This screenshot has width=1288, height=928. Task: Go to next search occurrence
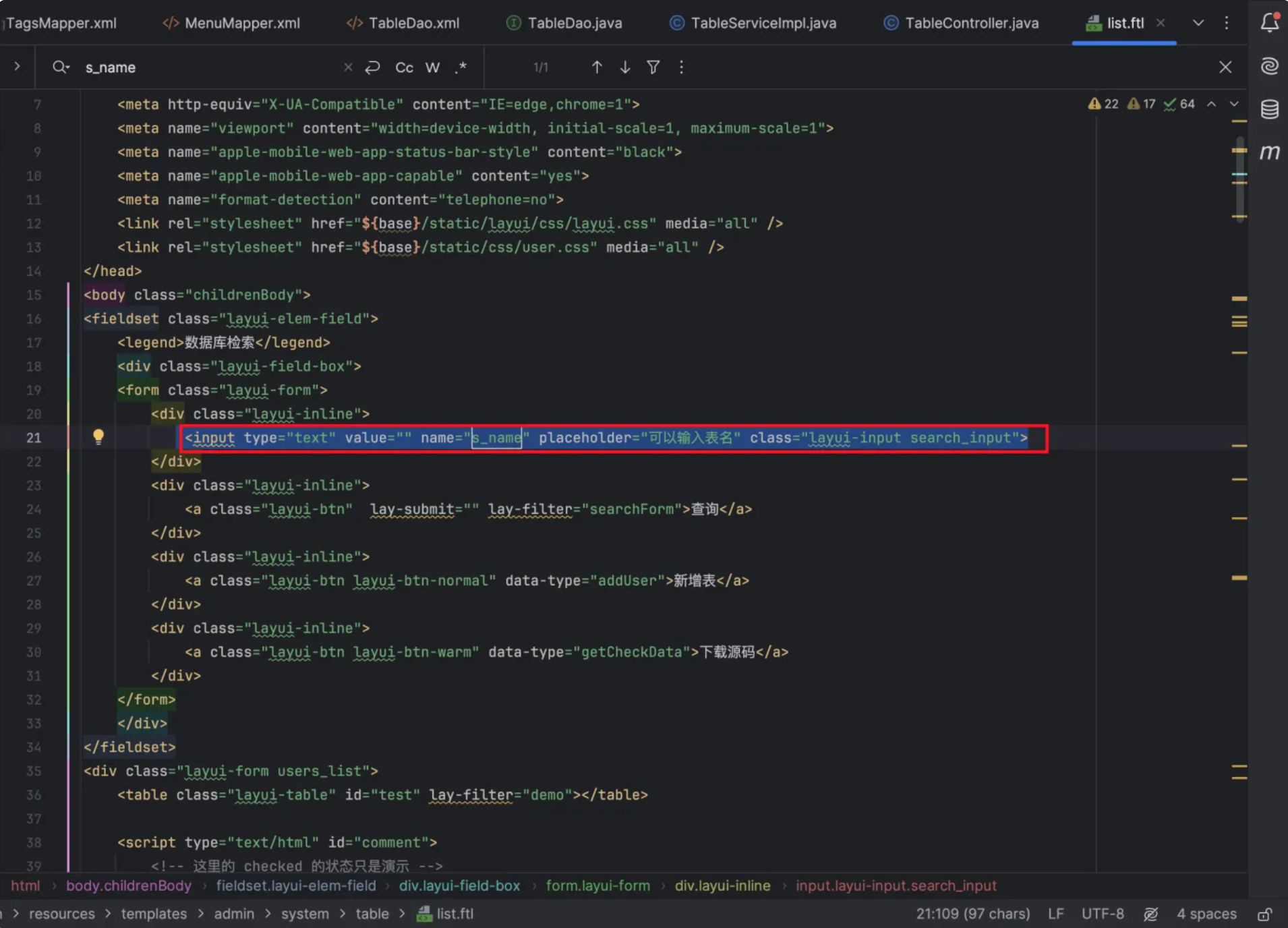tap(625, 67)
